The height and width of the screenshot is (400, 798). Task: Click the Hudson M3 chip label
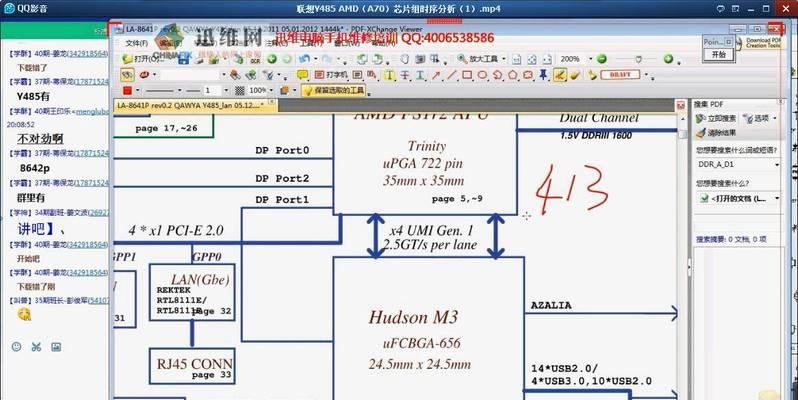(413, 317)
